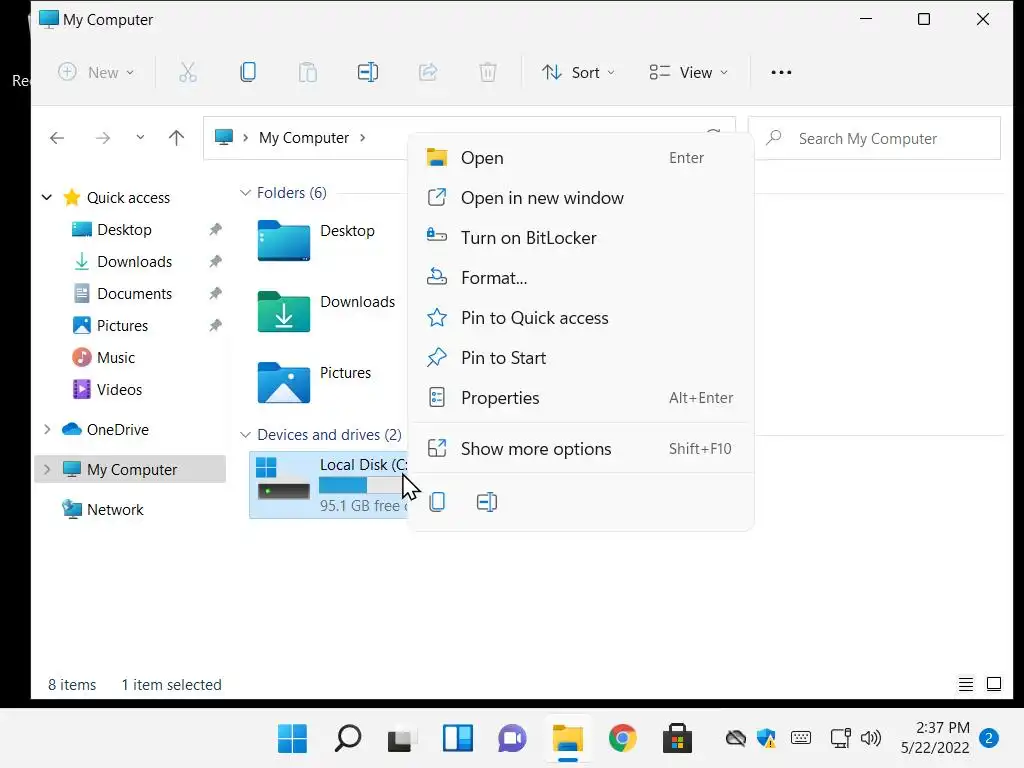The width and height of the screenshot is (1024, 768).
Task: Click the Delete trash icon in toolbar
Action: tap(488, 72)
